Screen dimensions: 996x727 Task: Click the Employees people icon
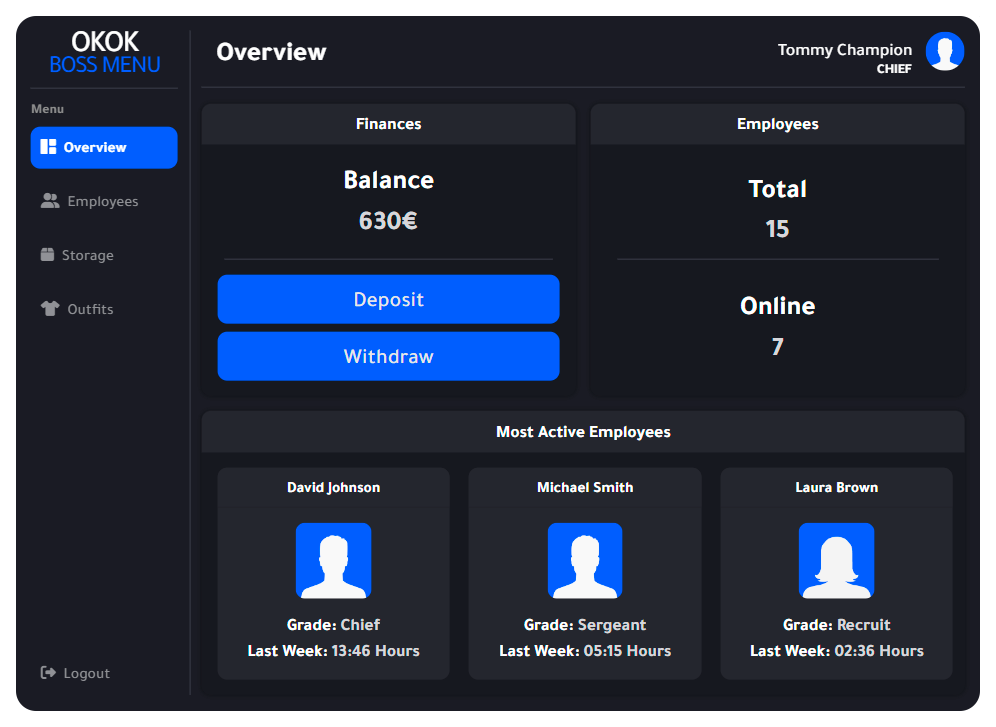coord(48,200)
